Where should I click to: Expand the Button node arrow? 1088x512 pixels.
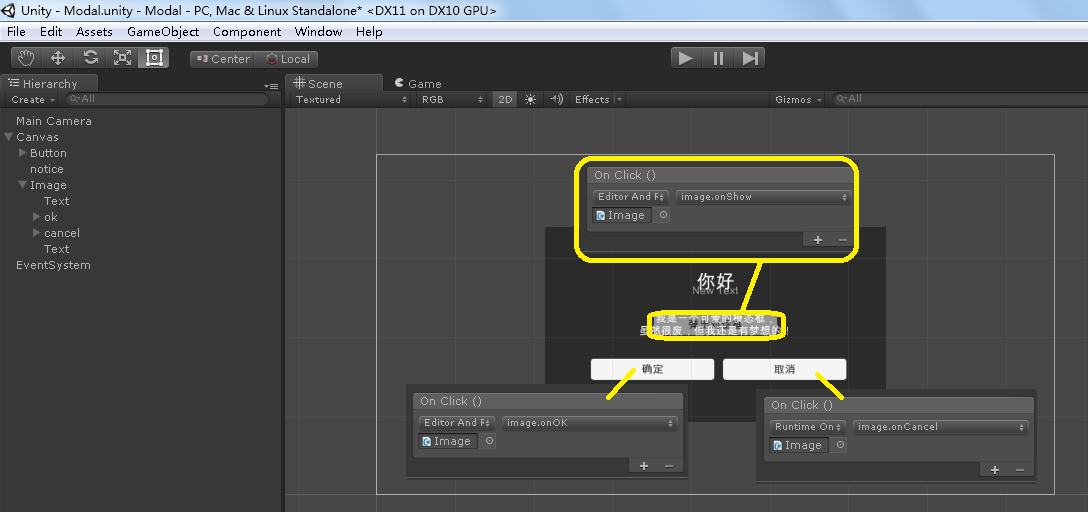tap(22, 153)
